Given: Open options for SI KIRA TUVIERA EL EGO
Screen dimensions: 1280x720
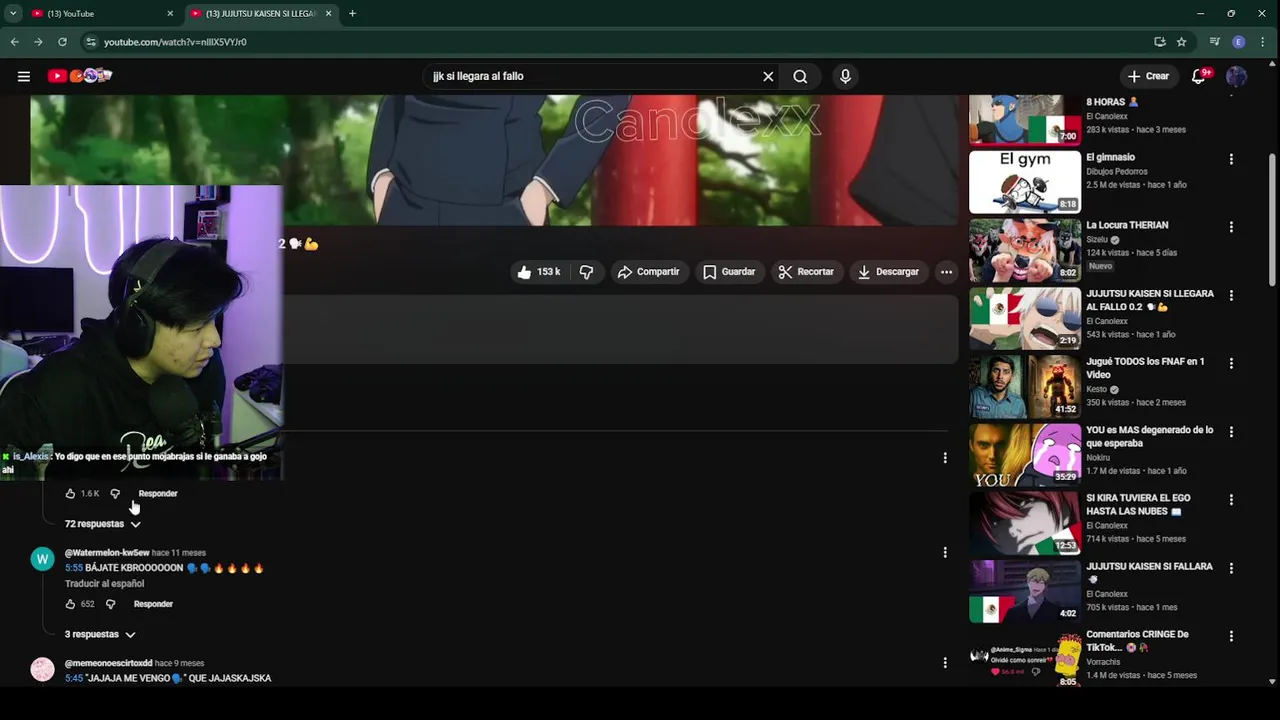Looking at the screenshot, I should click(x=1231, y=499).
